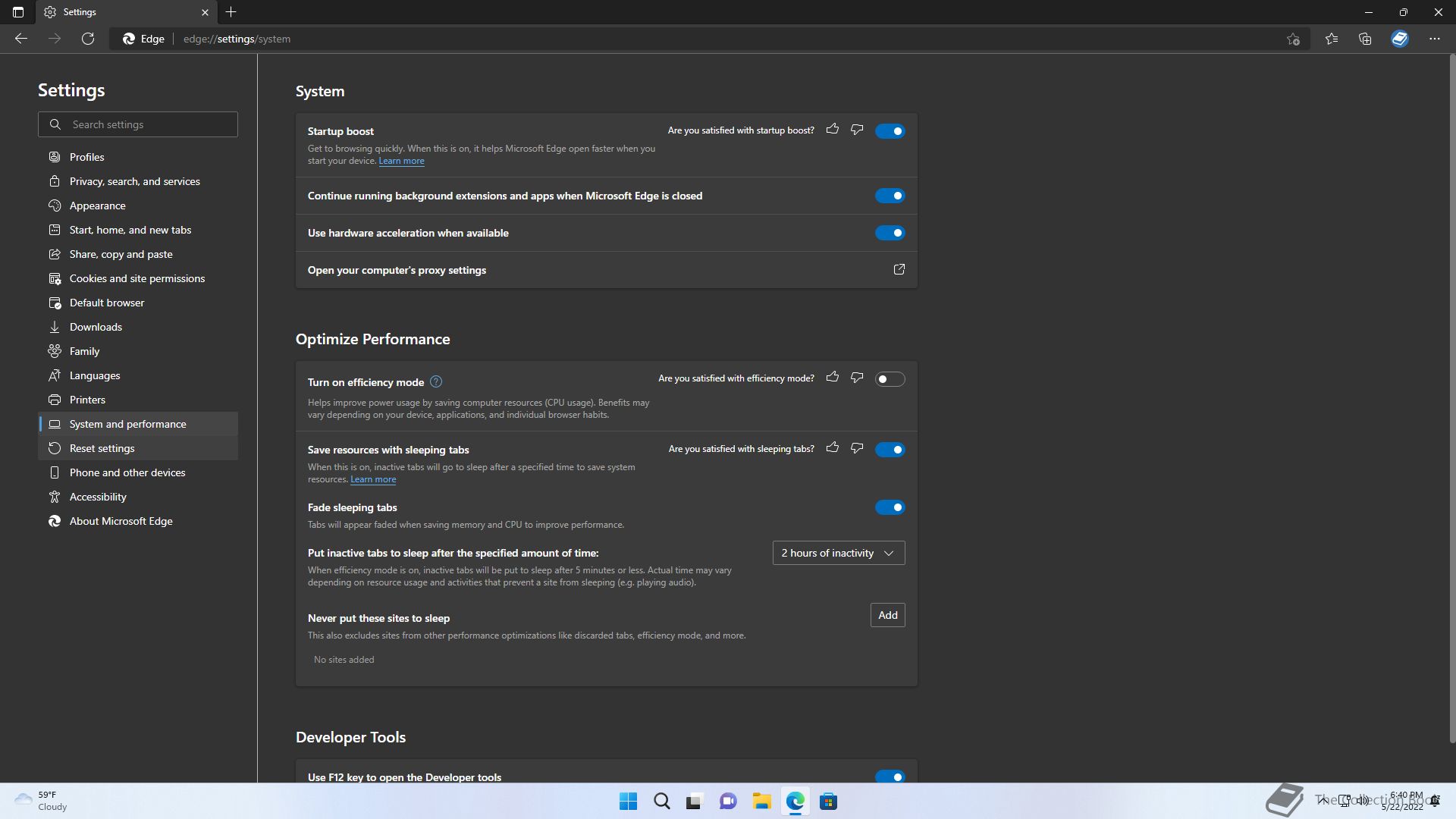Expand 2 hours of inactivity dropdown

coord(839,553)
